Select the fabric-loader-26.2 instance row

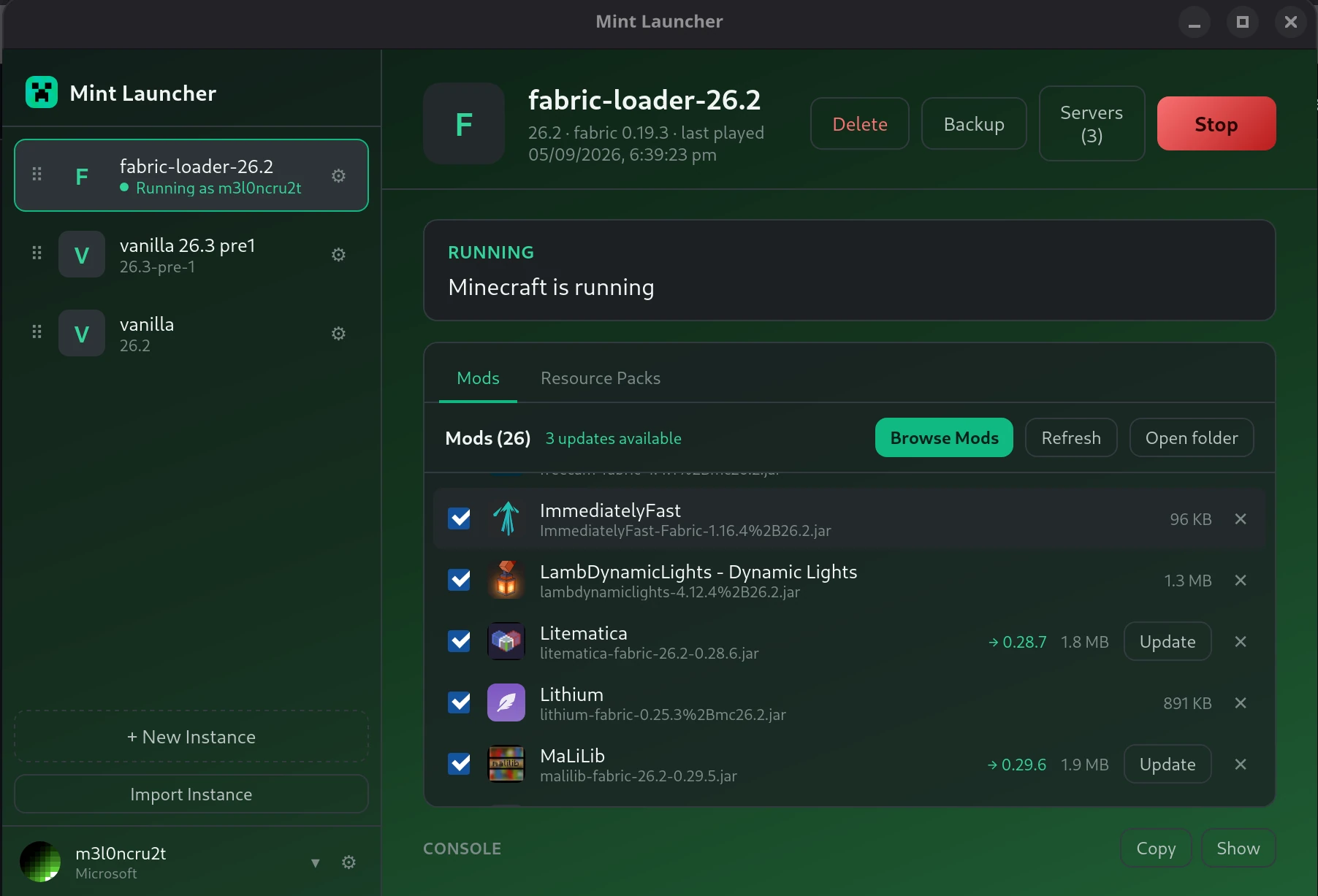pyautogui.click(x=191, y=175)
